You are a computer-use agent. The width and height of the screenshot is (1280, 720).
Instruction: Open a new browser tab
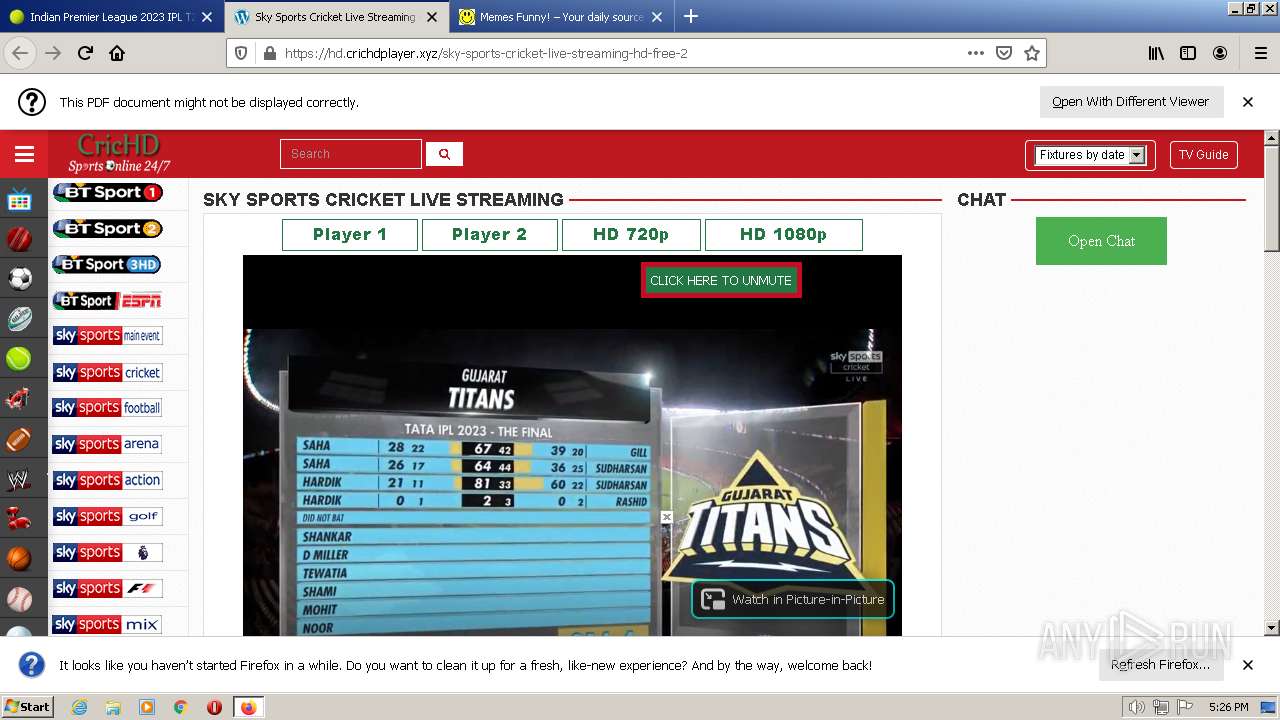[x=691, y=17]
